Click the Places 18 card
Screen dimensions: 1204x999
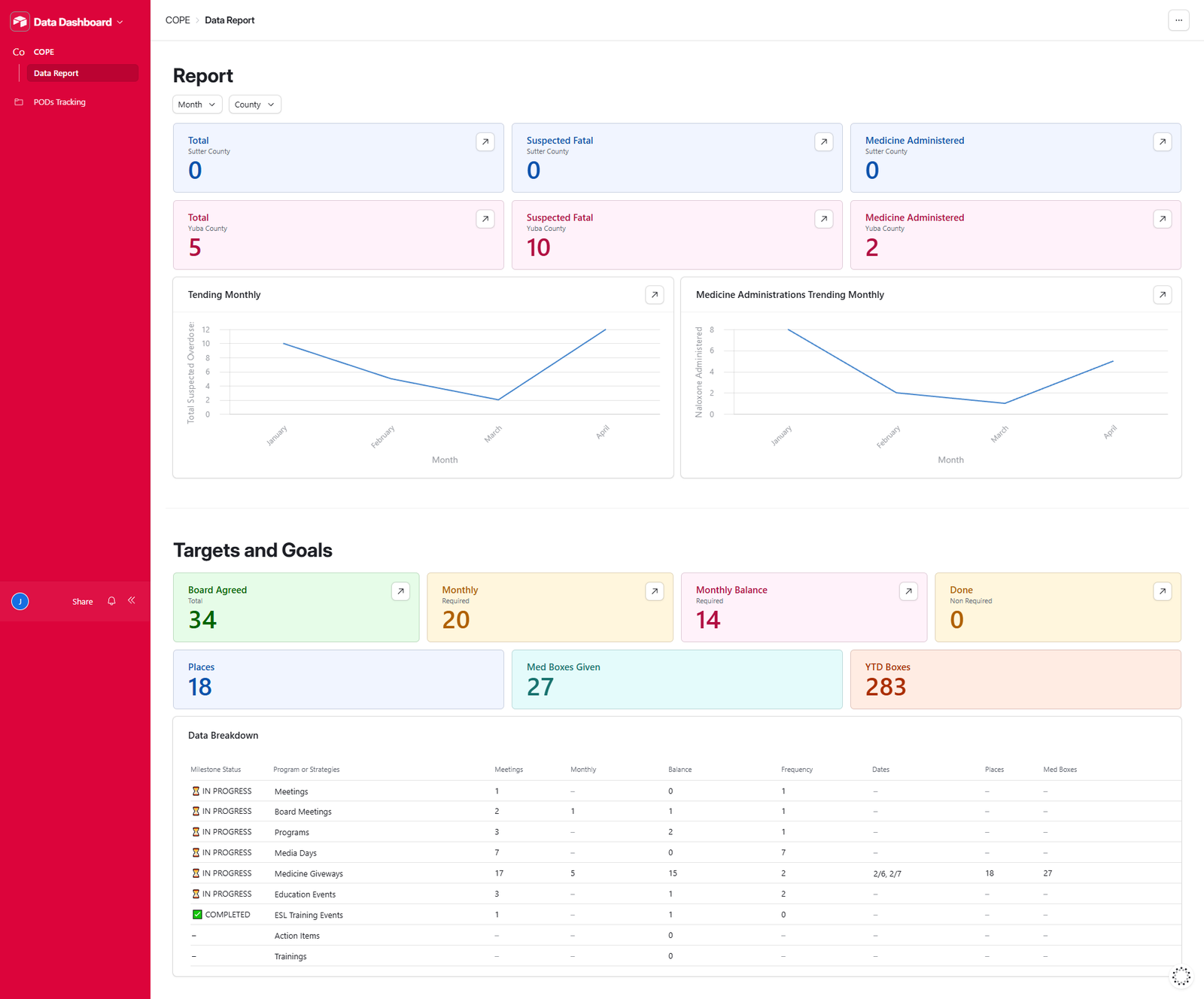(x=339, y=679)
